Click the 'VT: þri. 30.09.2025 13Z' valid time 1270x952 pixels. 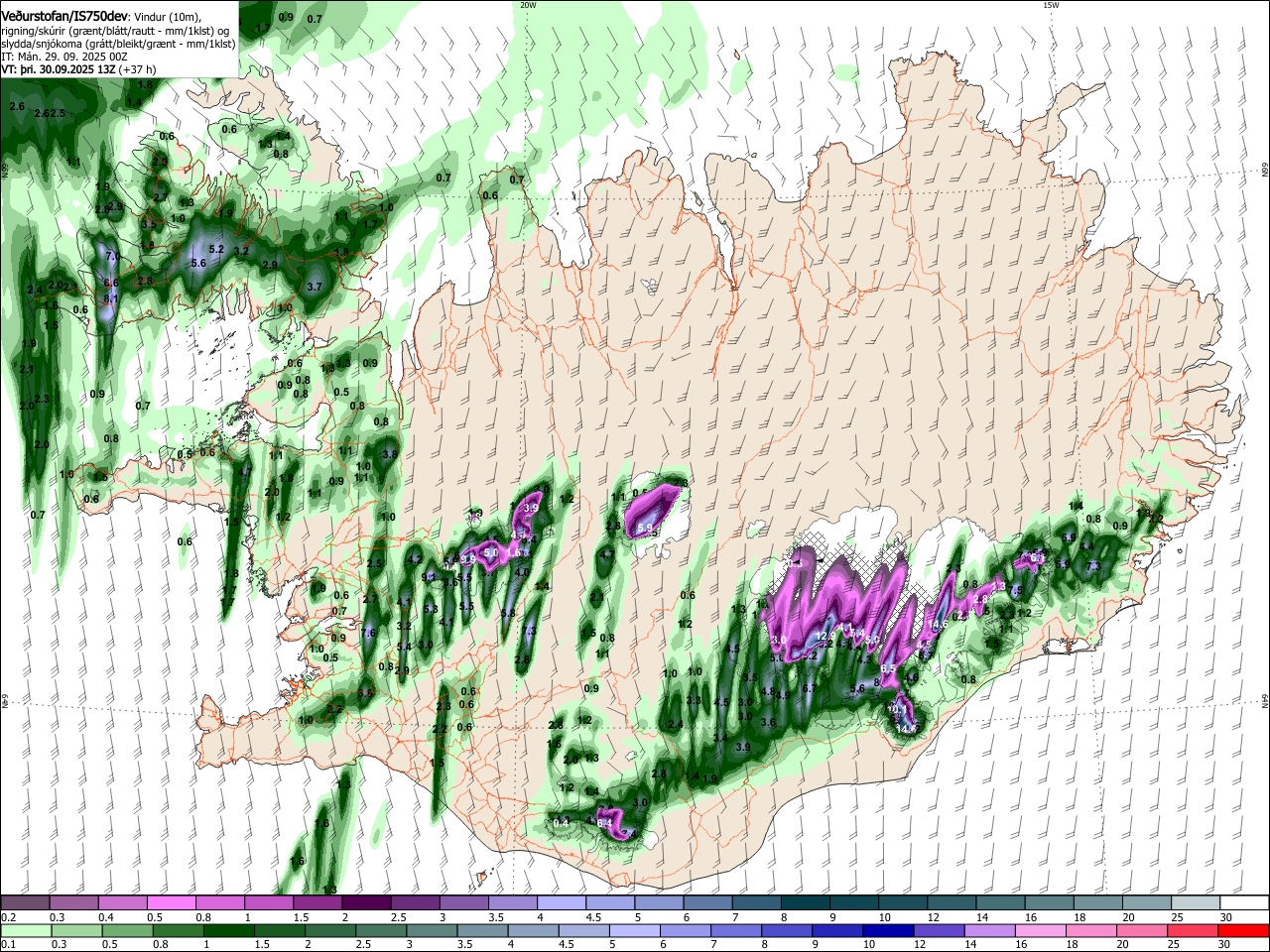(x=58, y=69)
